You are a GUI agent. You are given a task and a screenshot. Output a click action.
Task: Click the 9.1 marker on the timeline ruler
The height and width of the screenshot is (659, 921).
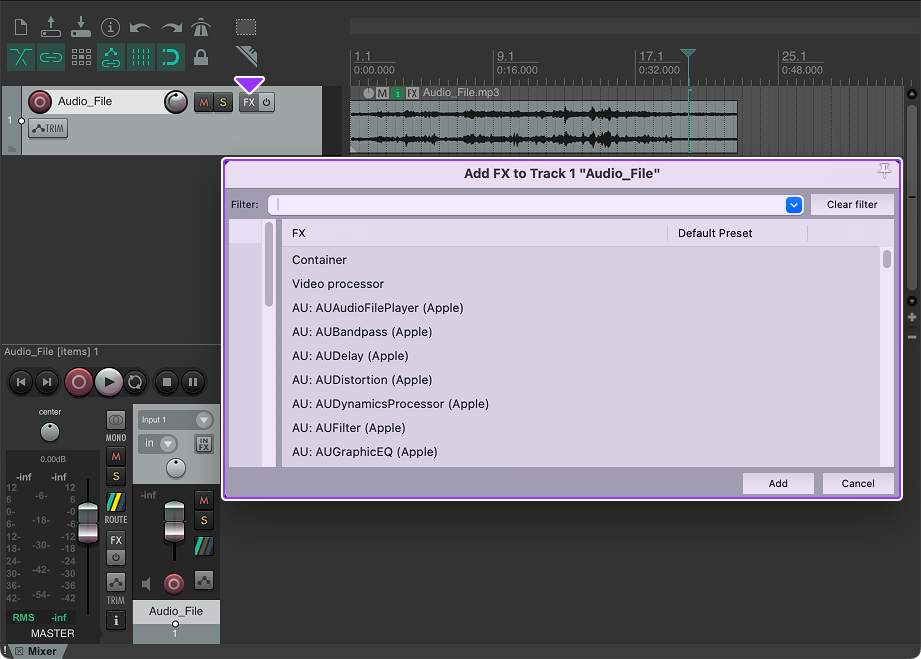click(505, 56)
